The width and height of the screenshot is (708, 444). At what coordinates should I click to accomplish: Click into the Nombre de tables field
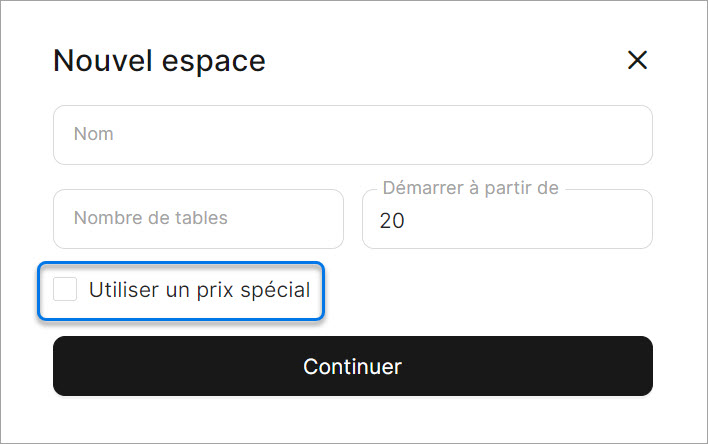(197, 219)
